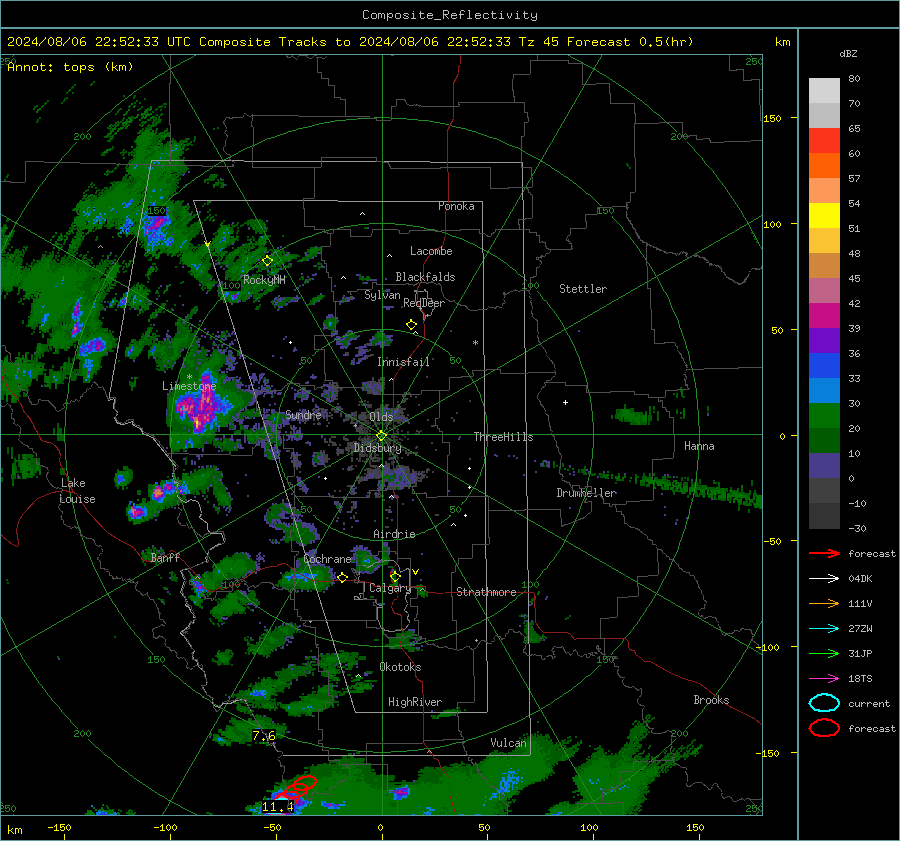The image size is (900, 841).
Task: Click the Innisfail city label
Action: point(404,362)
